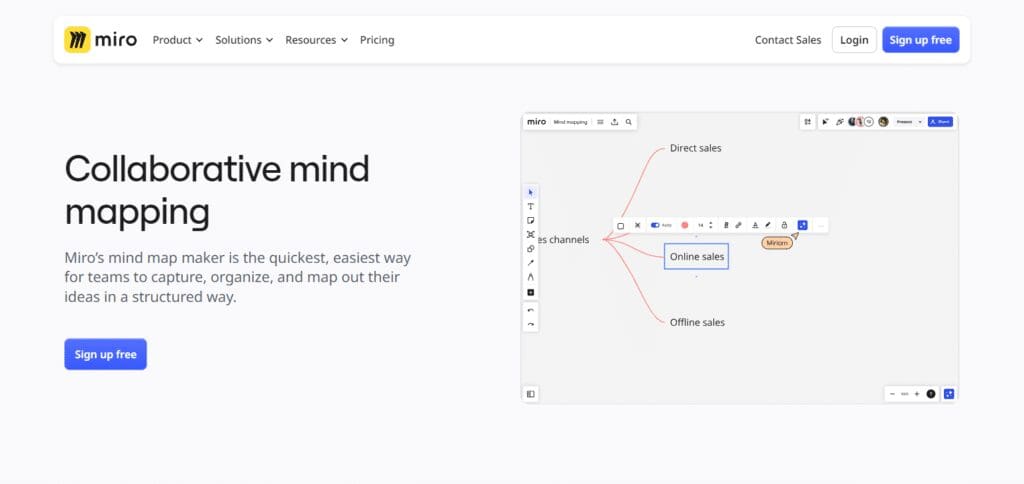The width and height of the screenshot is (1024, 484).
Task: Click the reactions party icon in board header
Action: coord(839,122)
